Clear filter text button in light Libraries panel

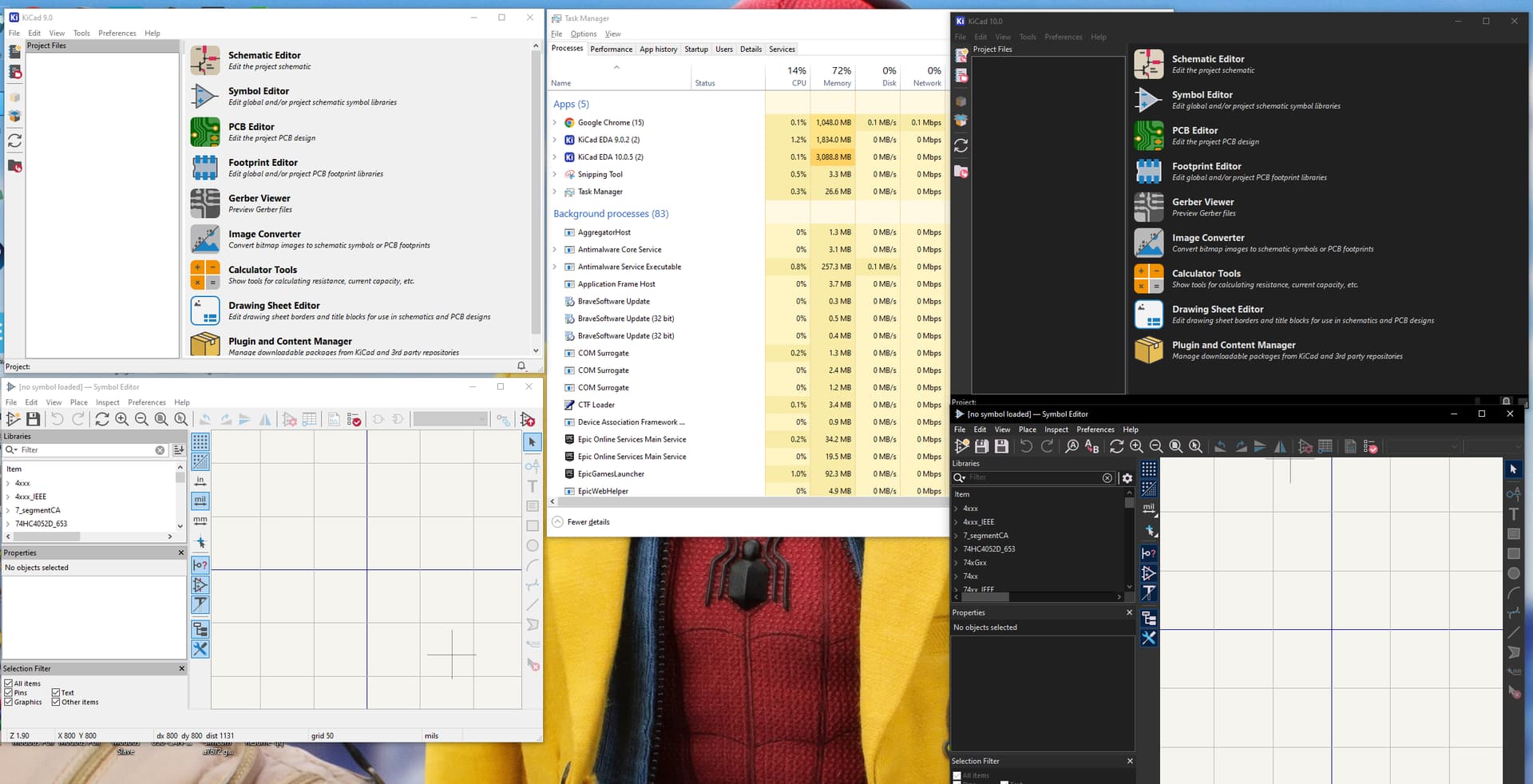tap(160, 450)
